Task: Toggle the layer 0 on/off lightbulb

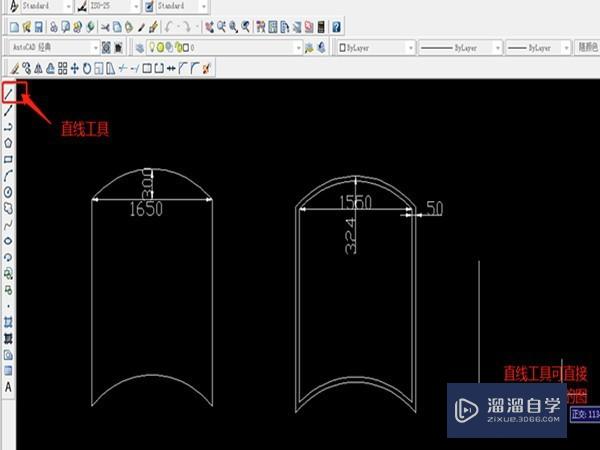Action: (152, 47)
